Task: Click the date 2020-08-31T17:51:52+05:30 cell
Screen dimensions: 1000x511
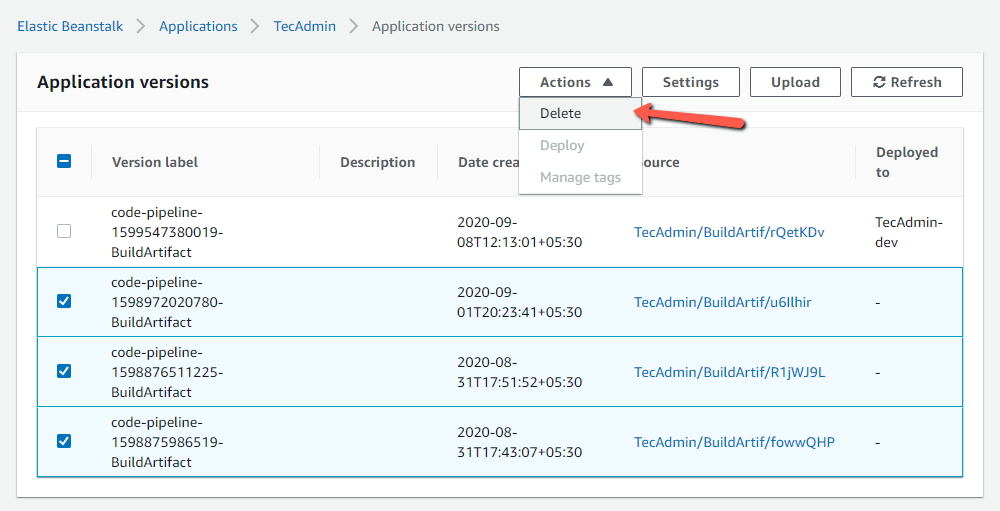Action: [520, 373]
